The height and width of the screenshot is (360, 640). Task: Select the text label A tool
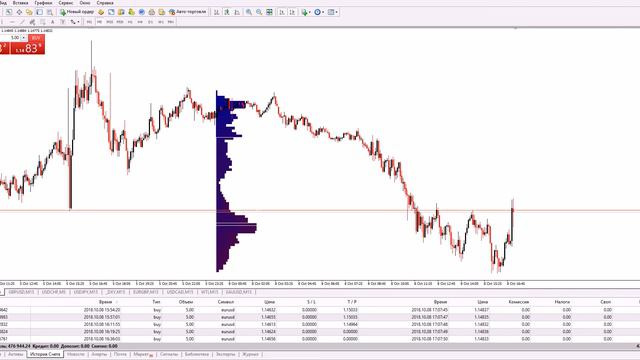coord(52,22)
